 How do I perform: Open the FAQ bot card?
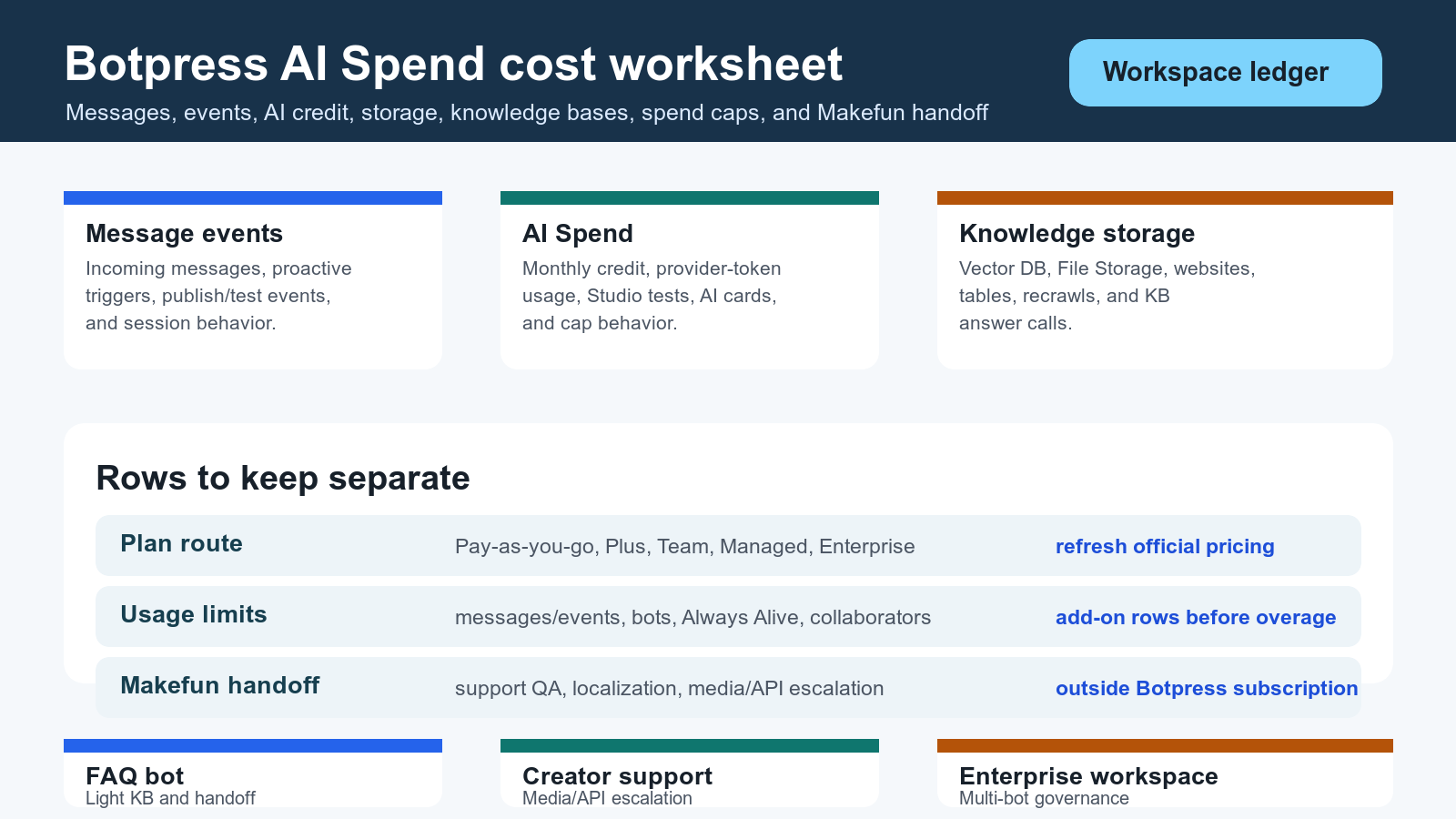(253, 773)
